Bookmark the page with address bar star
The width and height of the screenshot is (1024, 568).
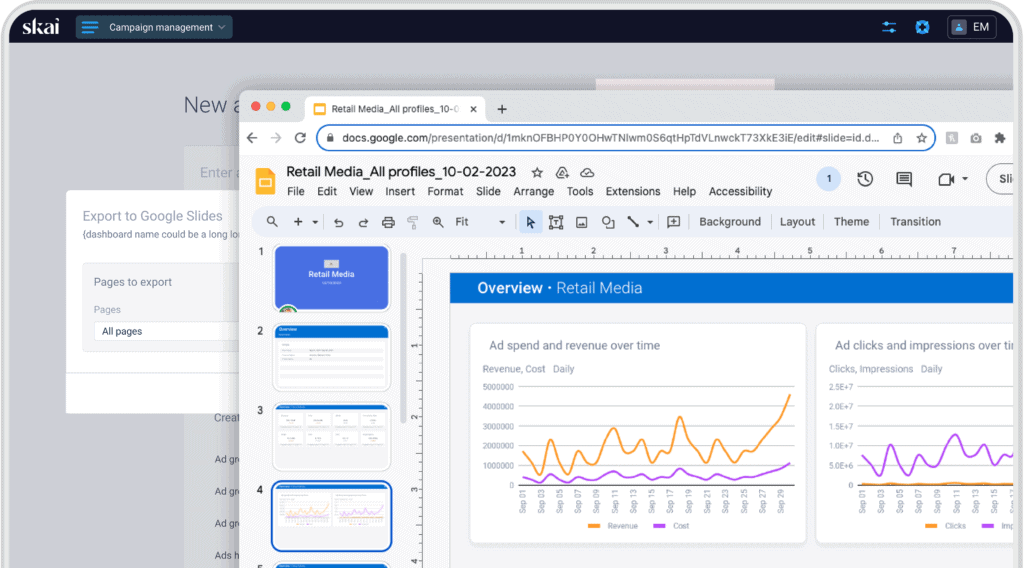coord(921,138)
